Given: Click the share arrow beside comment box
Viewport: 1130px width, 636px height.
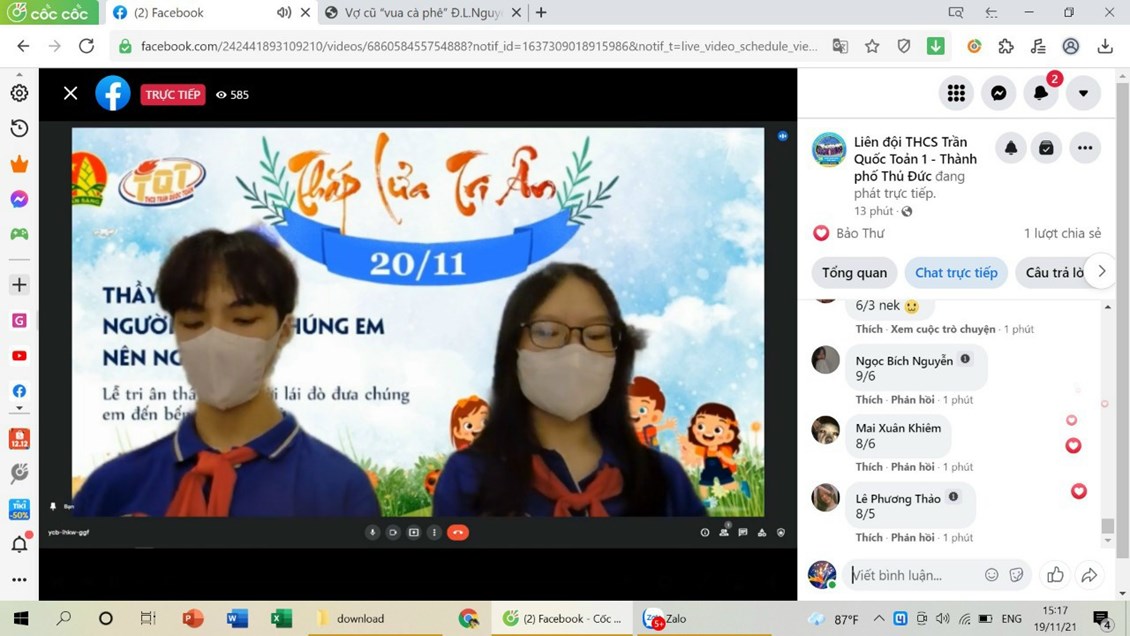Looking at the screenshot, I should (1089, 574).
